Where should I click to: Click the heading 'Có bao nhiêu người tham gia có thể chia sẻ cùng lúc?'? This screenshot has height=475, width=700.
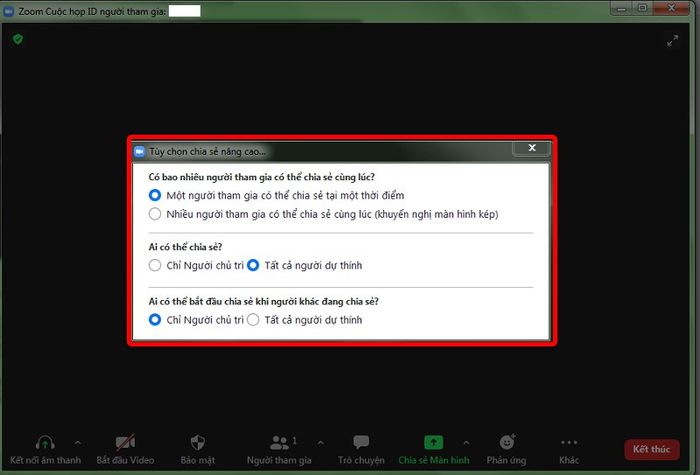(x=262, y=177)
